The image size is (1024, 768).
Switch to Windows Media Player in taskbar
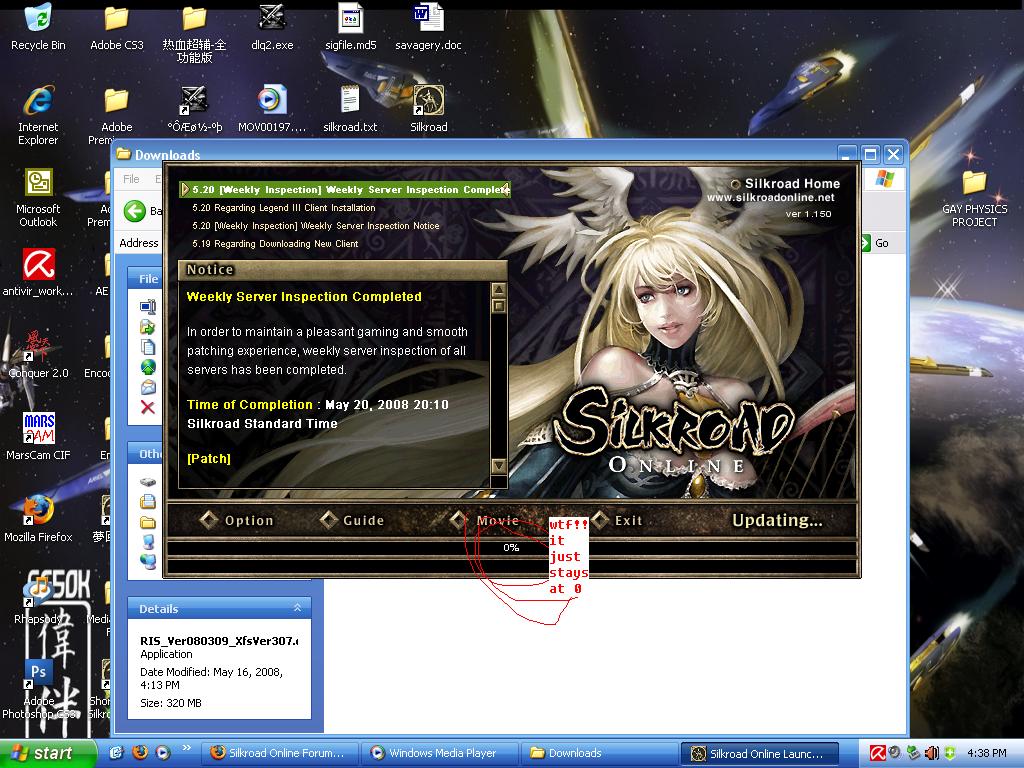coord(440,753)
